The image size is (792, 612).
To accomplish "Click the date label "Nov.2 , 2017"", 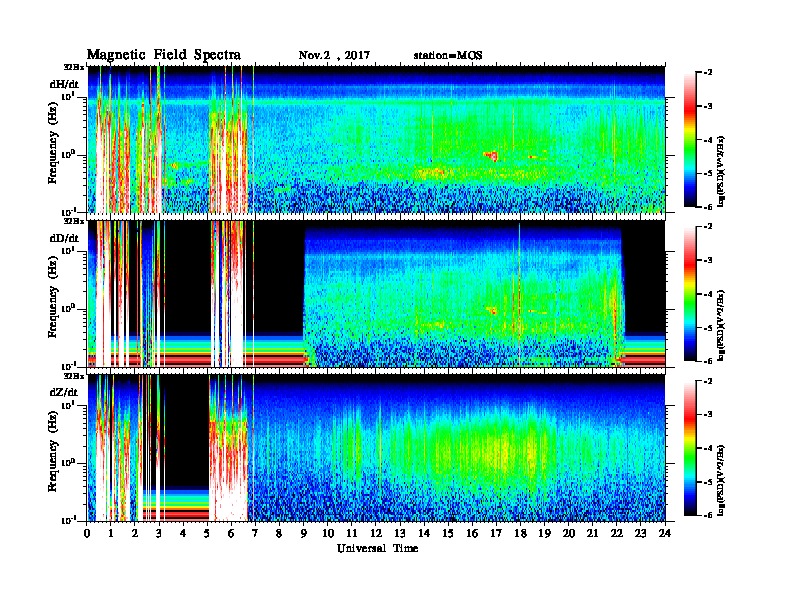I will click(334, 55).
